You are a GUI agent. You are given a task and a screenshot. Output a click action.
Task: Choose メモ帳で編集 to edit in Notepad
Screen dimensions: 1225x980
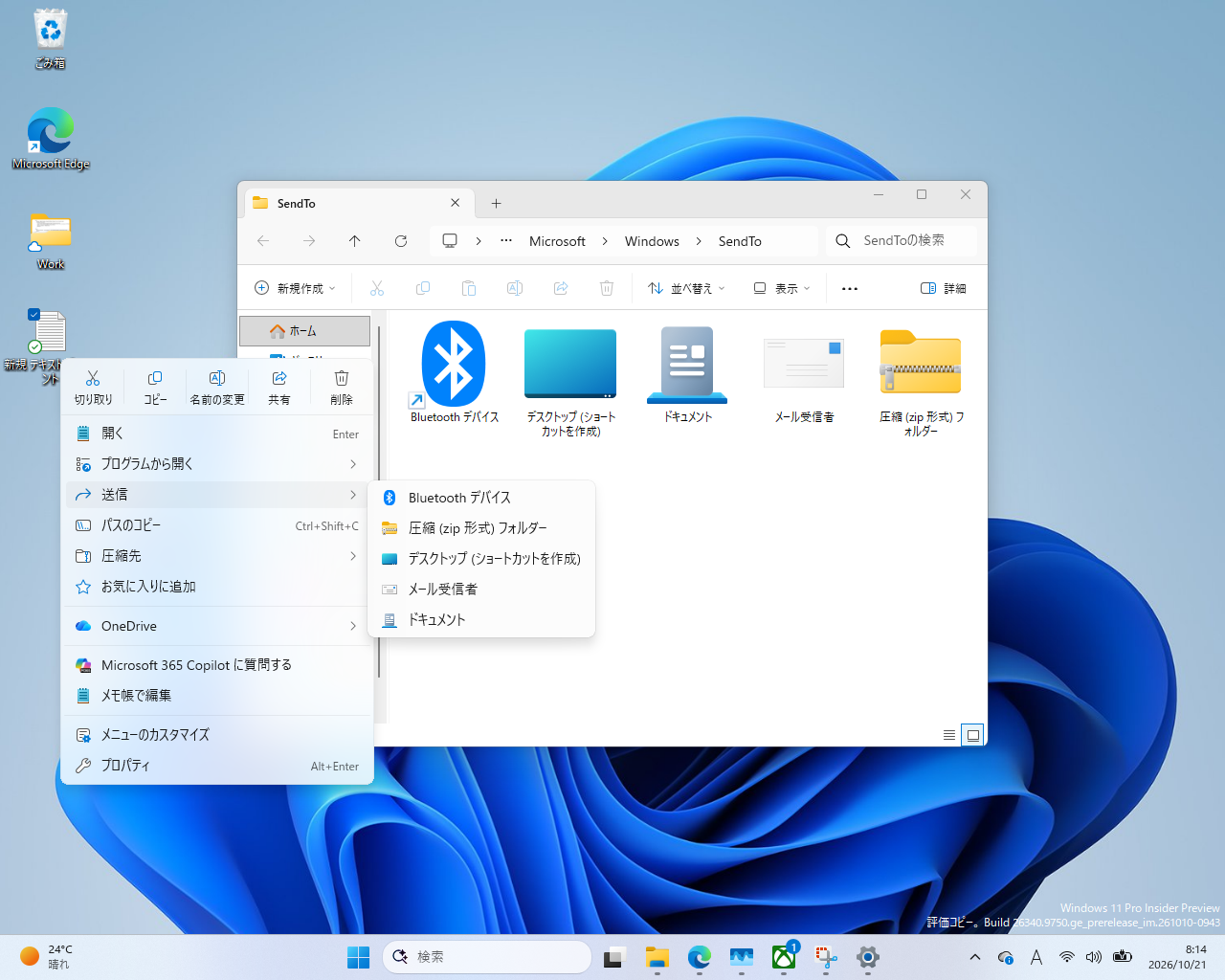[x=217, y=696]
